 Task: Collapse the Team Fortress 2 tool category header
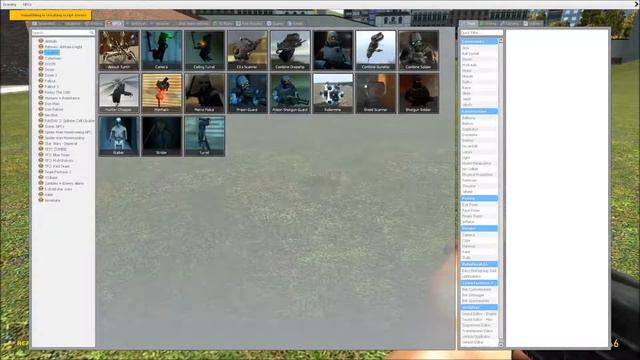(x=479, y=282)
